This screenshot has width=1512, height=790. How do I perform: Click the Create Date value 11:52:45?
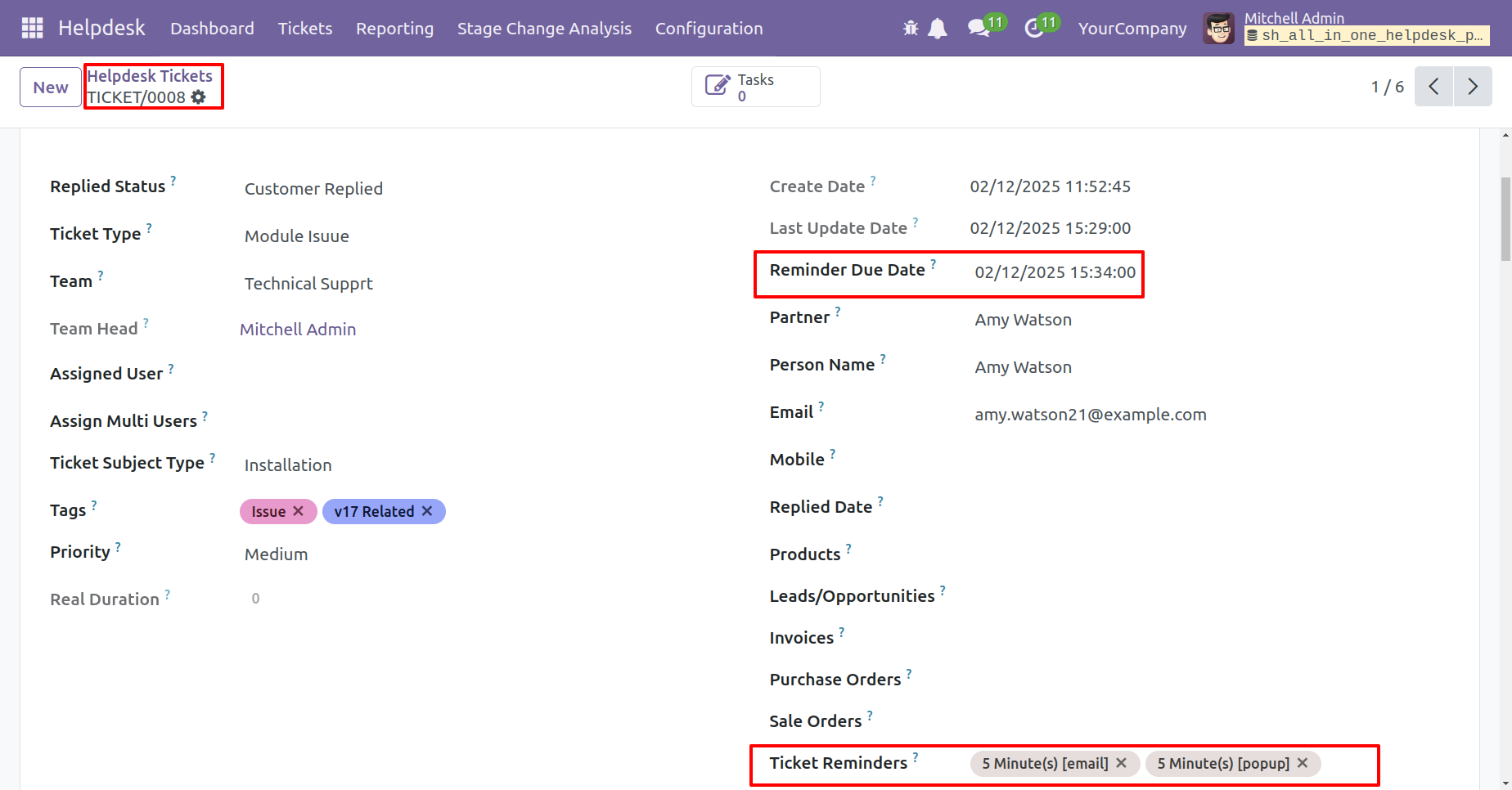click(1050, 186)
